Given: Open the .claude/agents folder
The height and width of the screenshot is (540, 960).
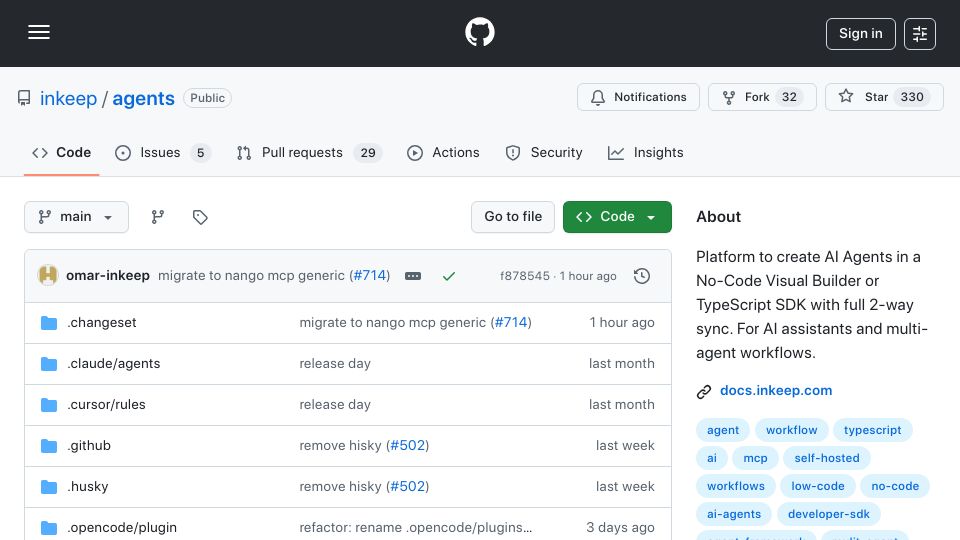Looking at the screenshot, I should pos(114,364).
